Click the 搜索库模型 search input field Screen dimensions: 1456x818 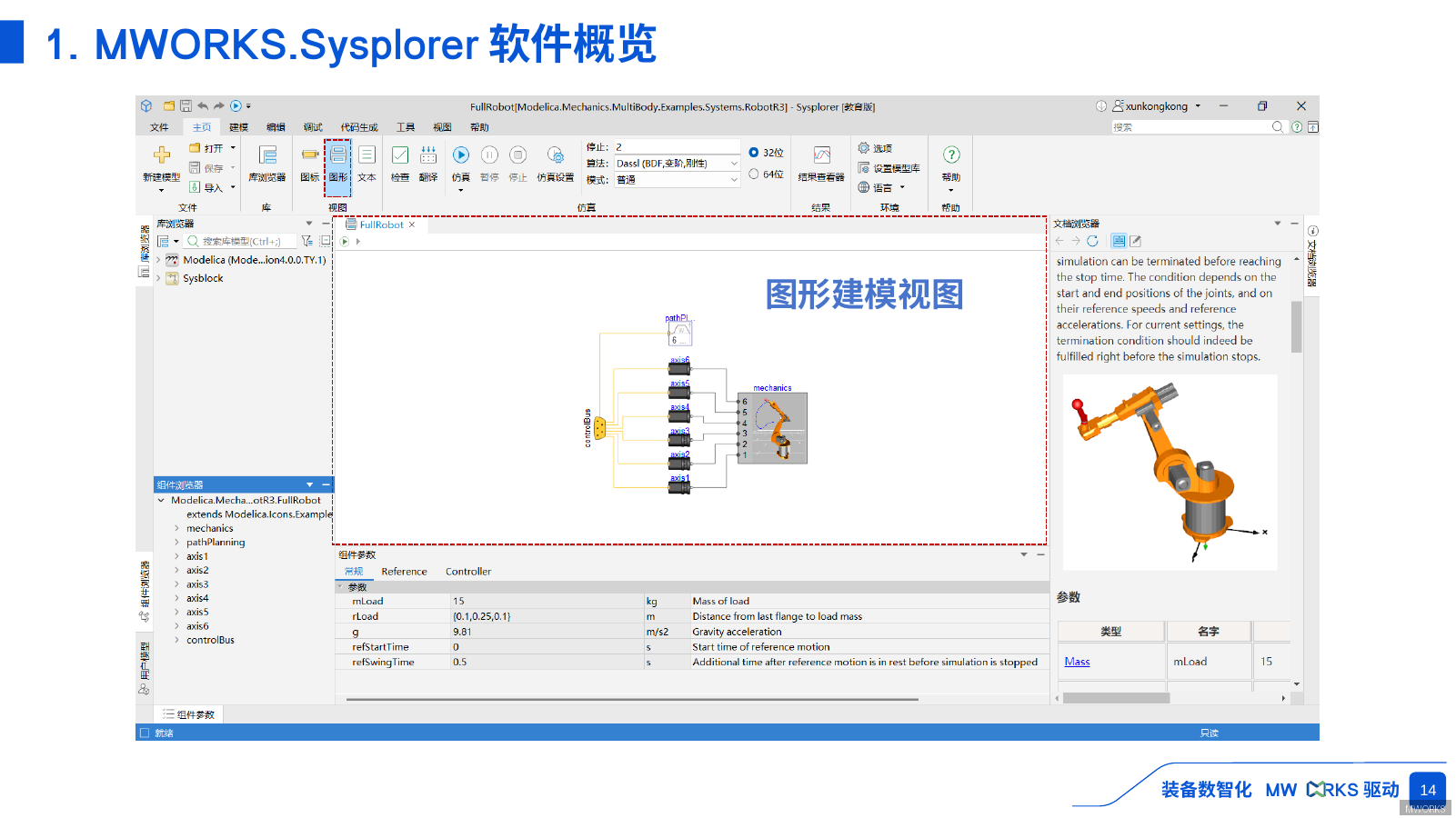[x=238, y=240]
